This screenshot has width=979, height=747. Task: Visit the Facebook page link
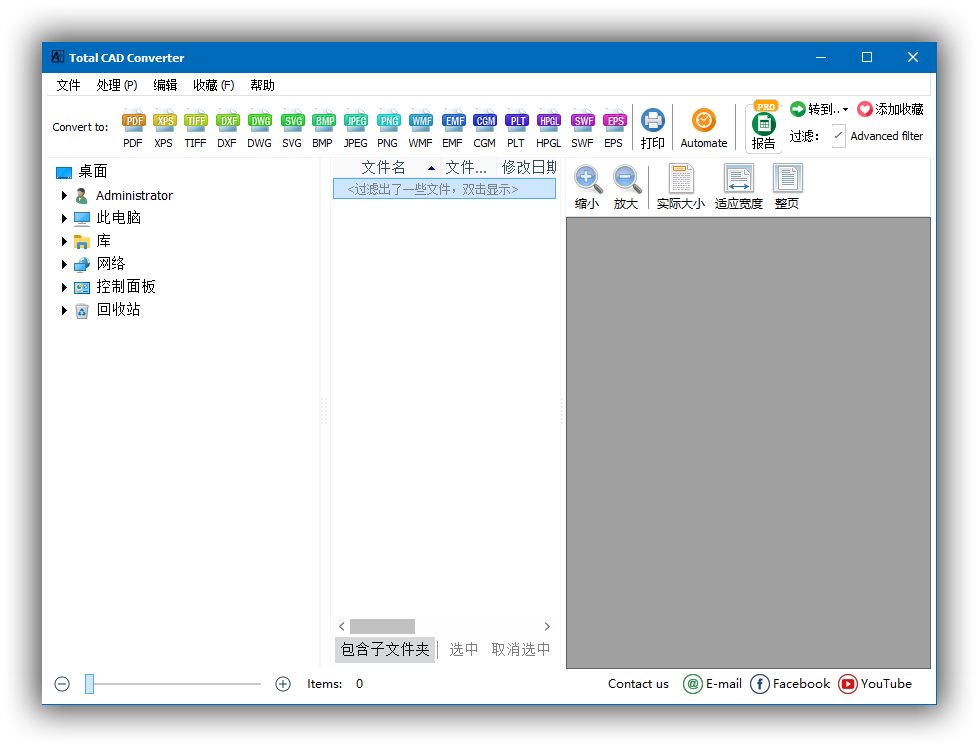click(x=790, y=684)
